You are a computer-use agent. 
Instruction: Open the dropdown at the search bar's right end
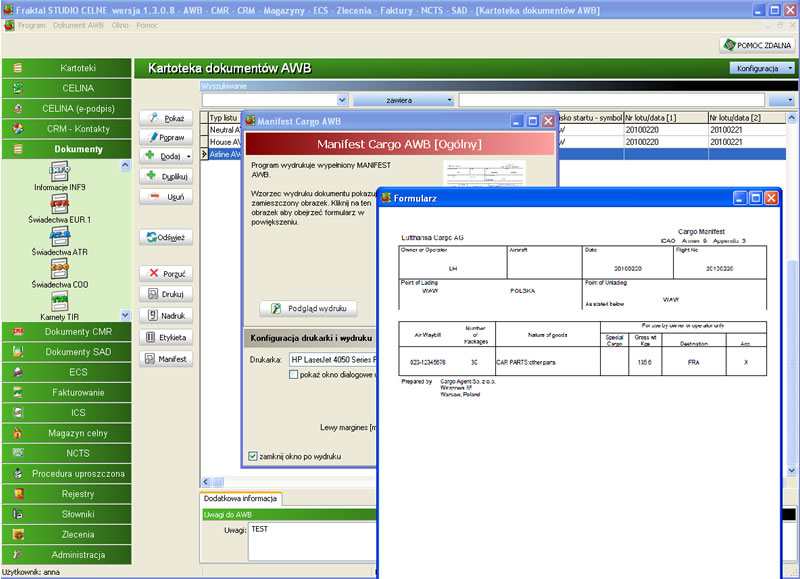(x=783, y=100)
